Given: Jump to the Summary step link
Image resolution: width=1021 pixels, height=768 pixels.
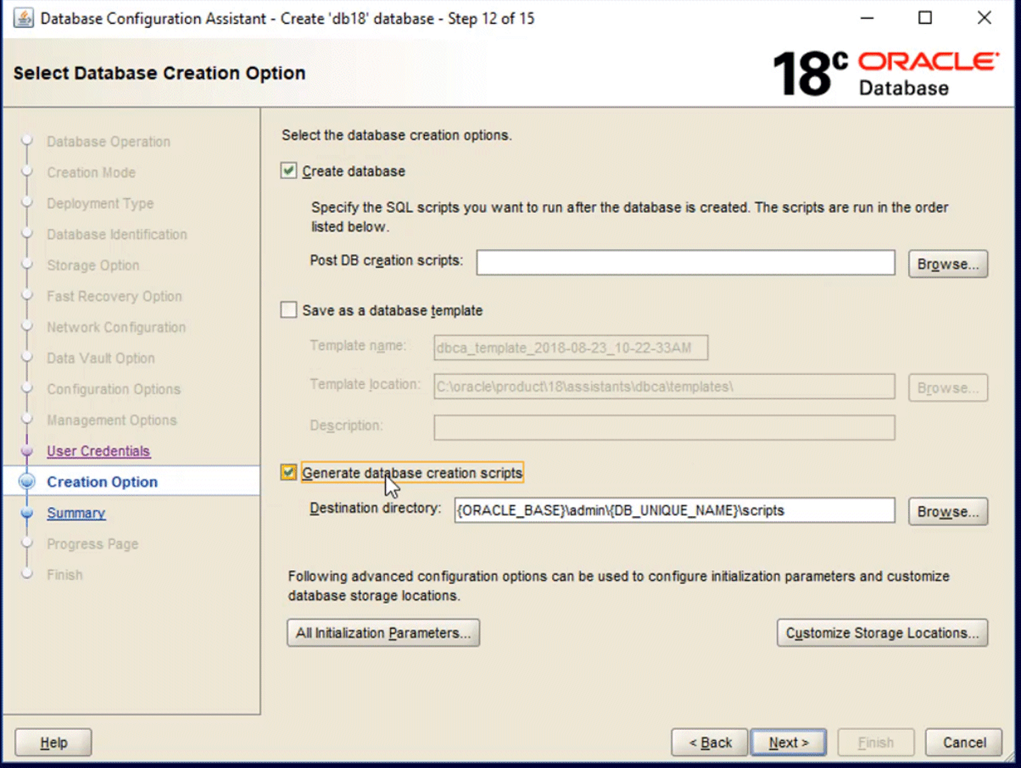Looking at the screenshot, I should (x=76, y=513).
